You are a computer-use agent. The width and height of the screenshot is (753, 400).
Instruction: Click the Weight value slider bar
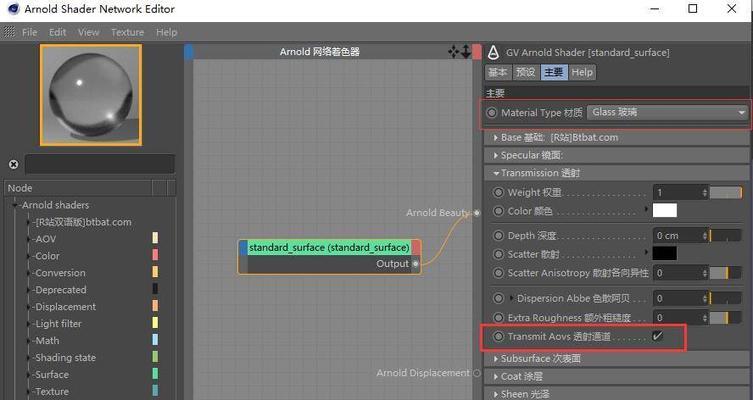coord(726,193)
